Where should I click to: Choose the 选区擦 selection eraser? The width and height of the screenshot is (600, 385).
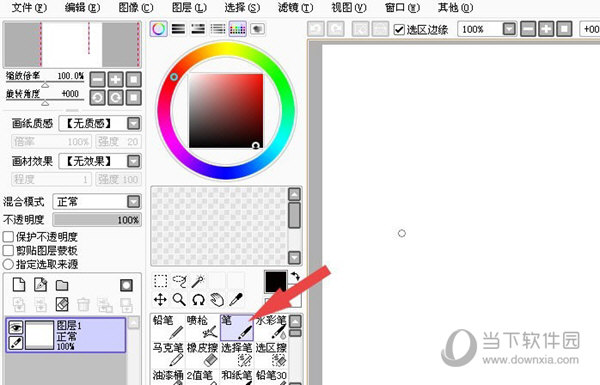pos(271,354)
